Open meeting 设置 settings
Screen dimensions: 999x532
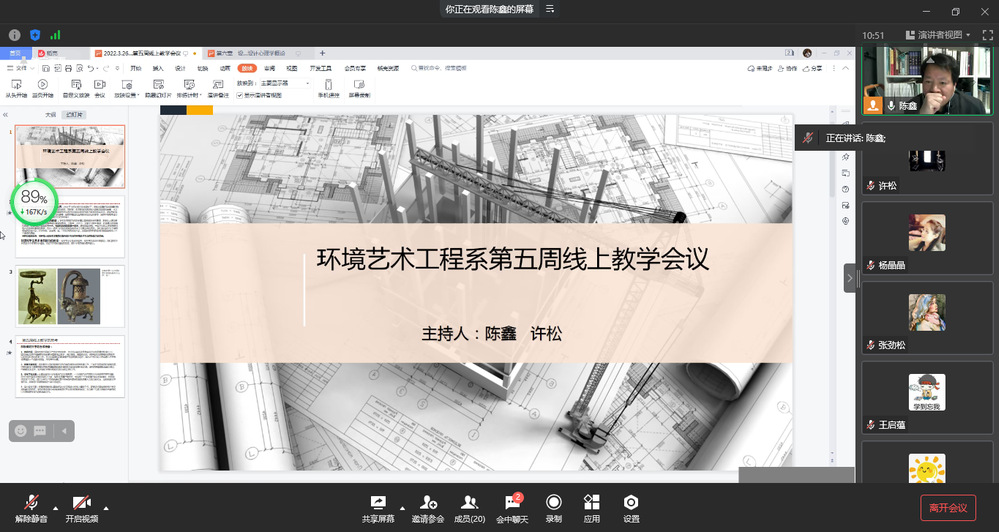tap(631, 508)
